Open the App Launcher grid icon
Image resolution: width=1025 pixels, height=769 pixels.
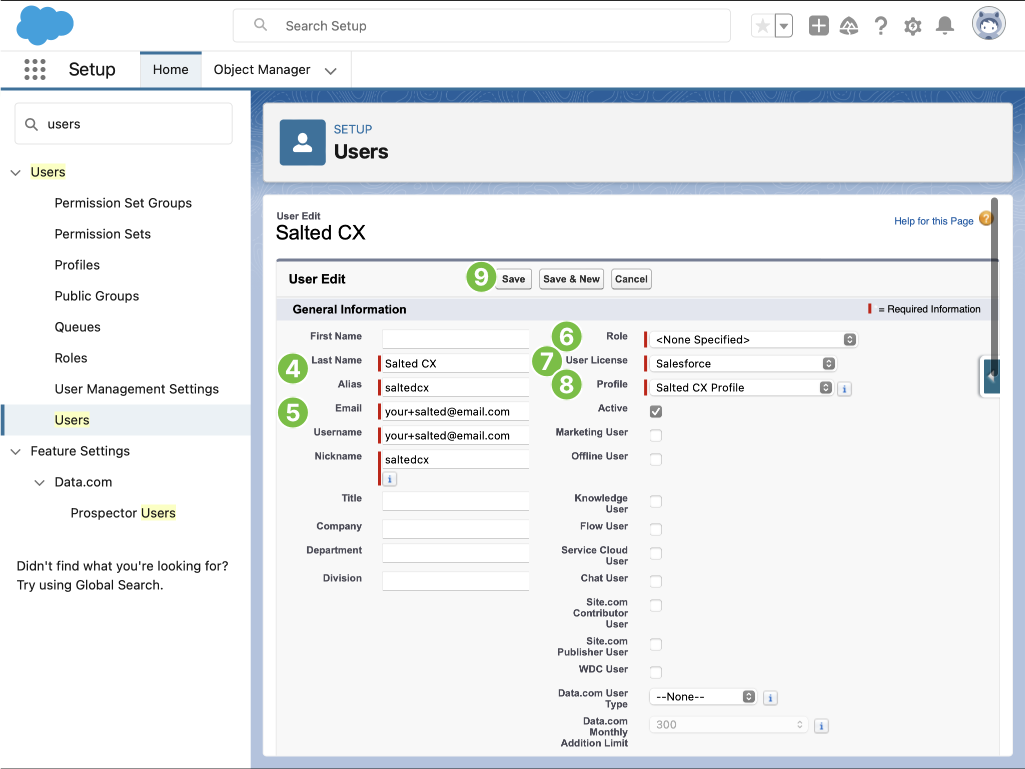coord(35,70)
